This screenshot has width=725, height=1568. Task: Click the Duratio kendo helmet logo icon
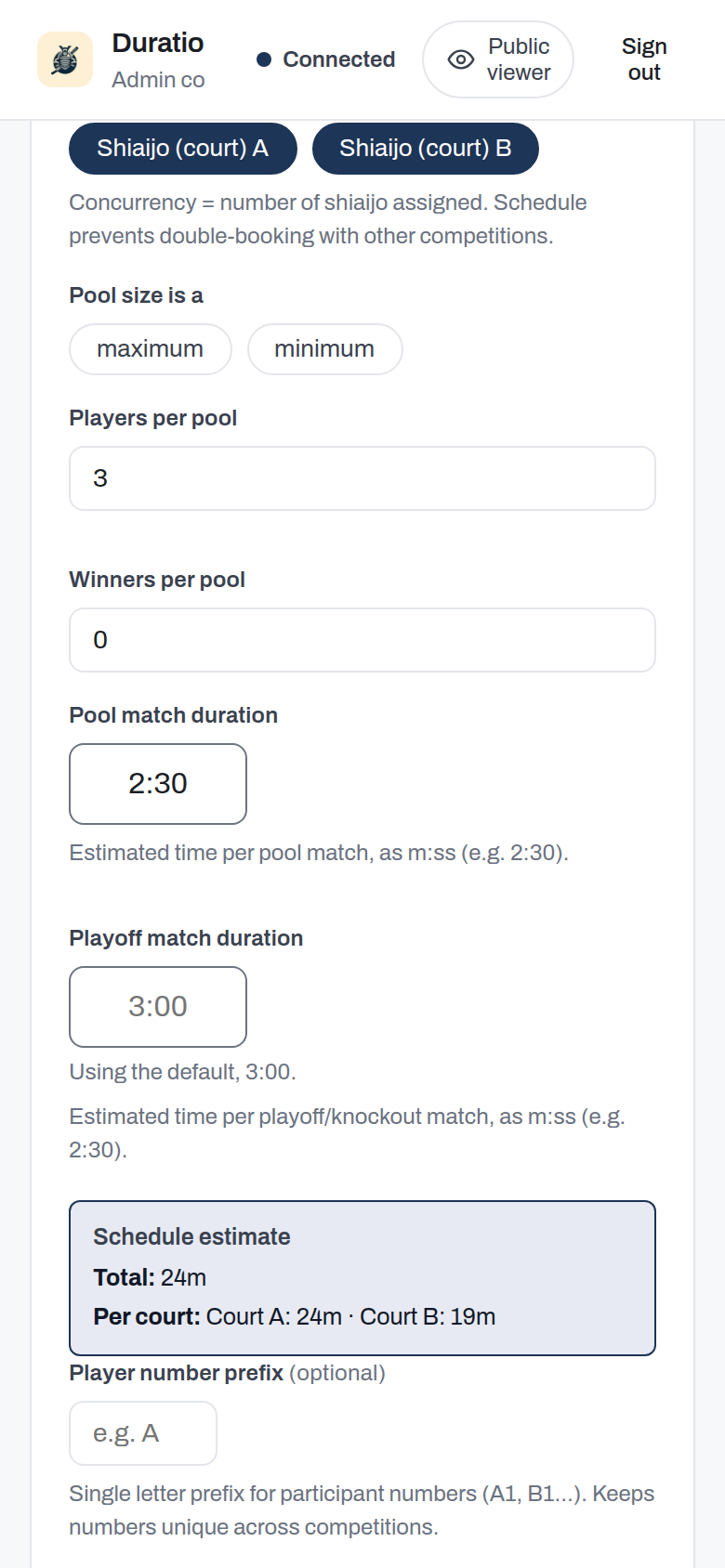pos(65,59)
